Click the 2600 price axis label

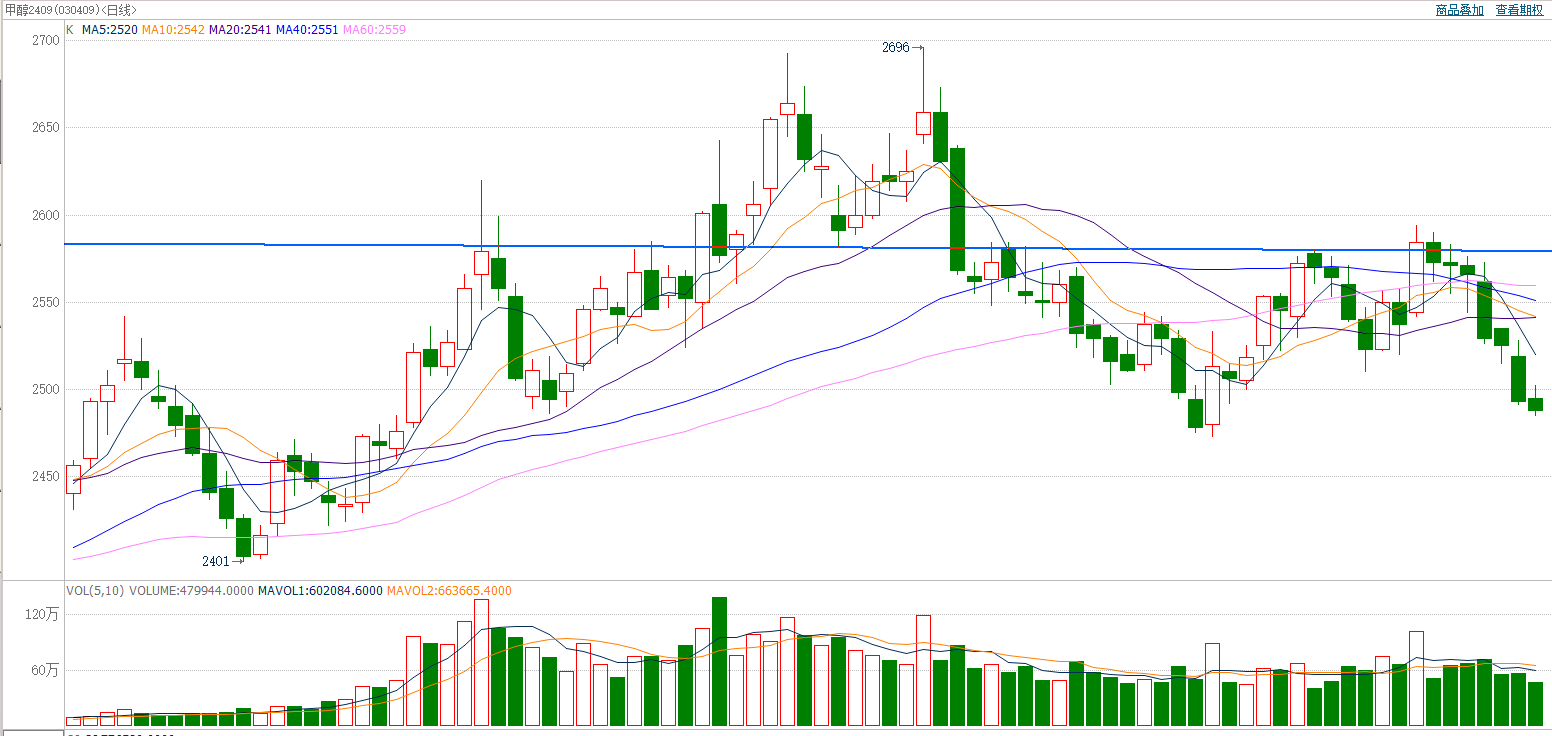[45, 215]
